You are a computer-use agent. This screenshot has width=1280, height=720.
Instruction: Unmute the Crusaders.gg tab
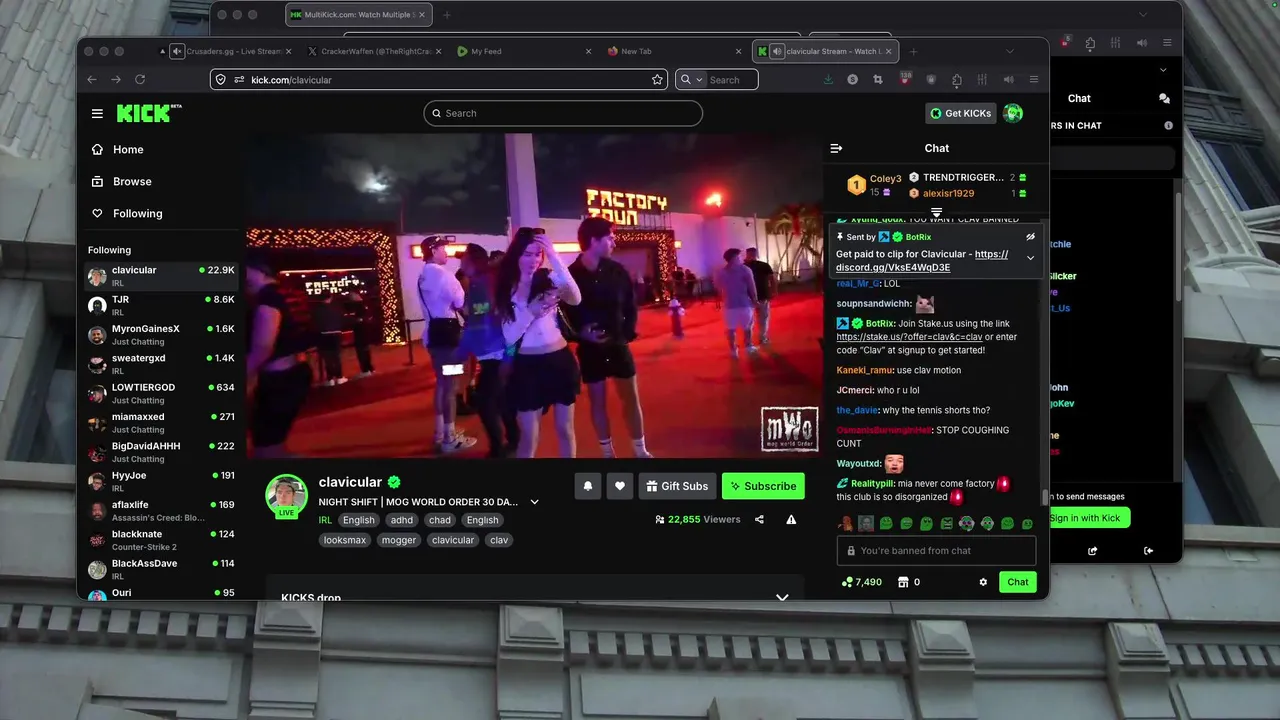177,51
